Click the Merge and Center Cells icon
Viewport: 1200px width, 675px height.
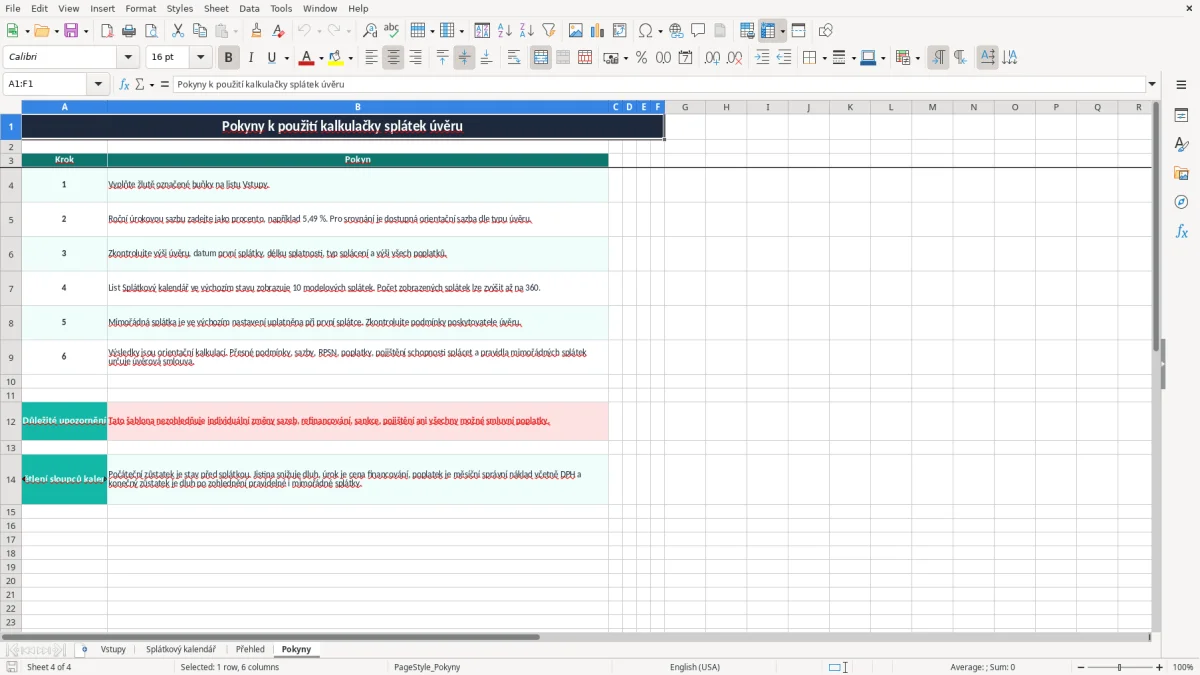coord(541,58)
